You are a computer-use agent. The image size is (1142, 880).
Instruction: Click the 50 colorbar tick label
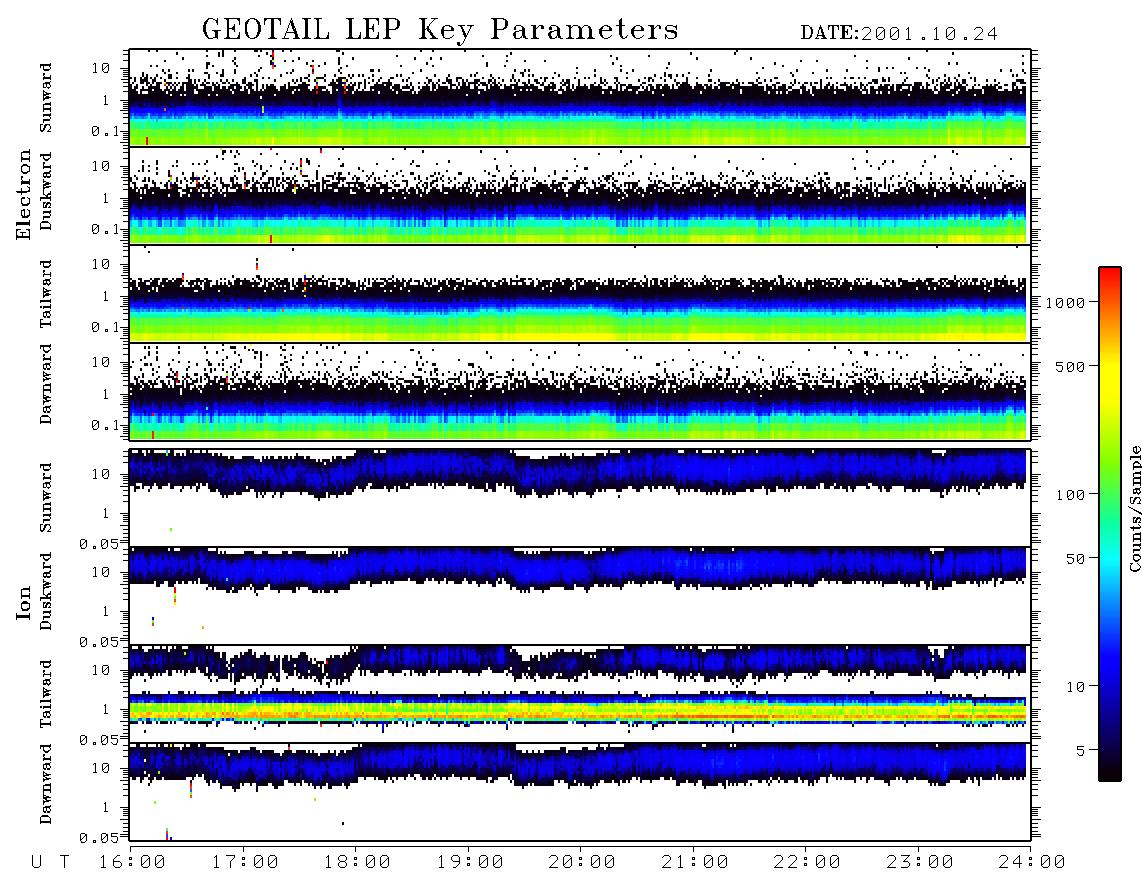coord(1075,559)
